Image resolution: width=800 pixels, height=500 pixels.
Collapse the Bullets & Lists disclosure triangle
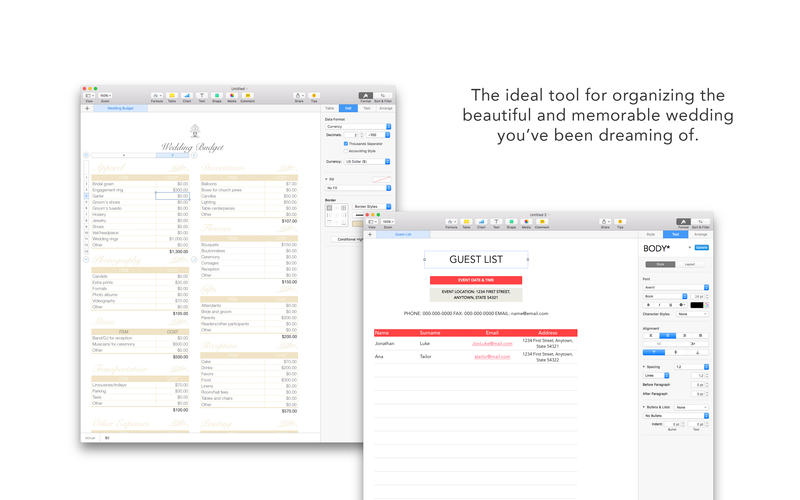click(644, 407)
